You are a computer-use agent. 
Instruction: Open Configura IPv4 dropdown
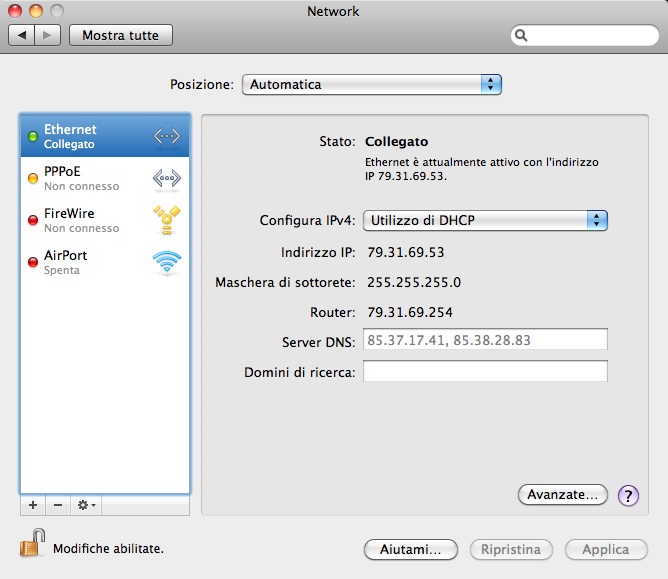[485, 220]
